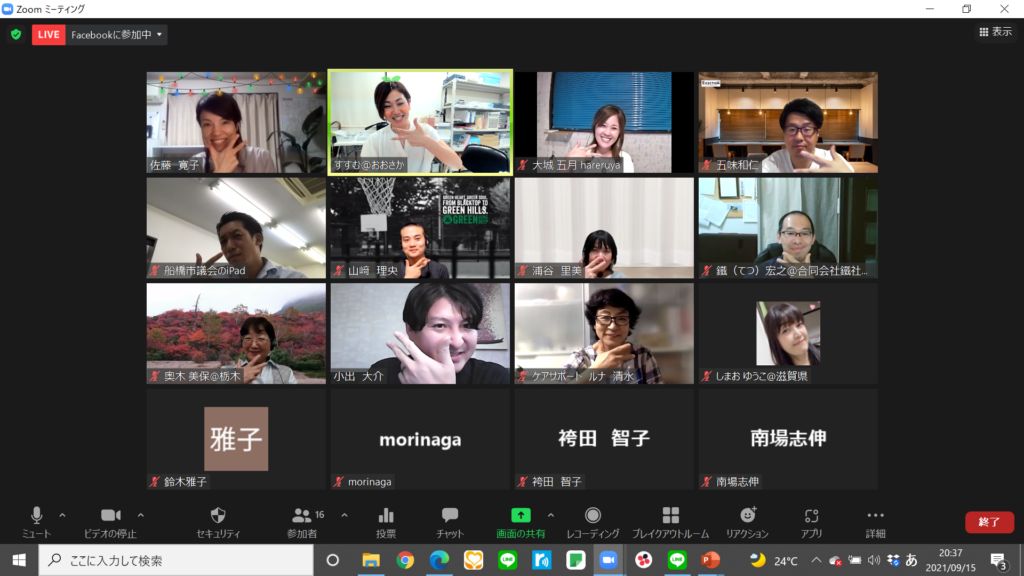Image resolution: width=1024 pixels, height=576 pixels.
Task: Open the チャット chat panel
Action: click(x=450, y=521)
